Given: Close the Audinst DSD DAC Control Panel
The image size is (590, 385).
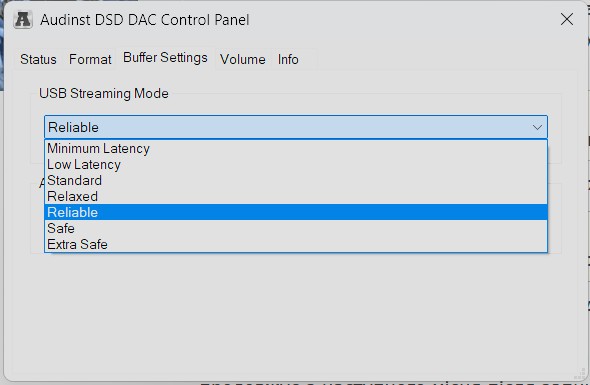Looking at the screenshot, I should 567,19.
